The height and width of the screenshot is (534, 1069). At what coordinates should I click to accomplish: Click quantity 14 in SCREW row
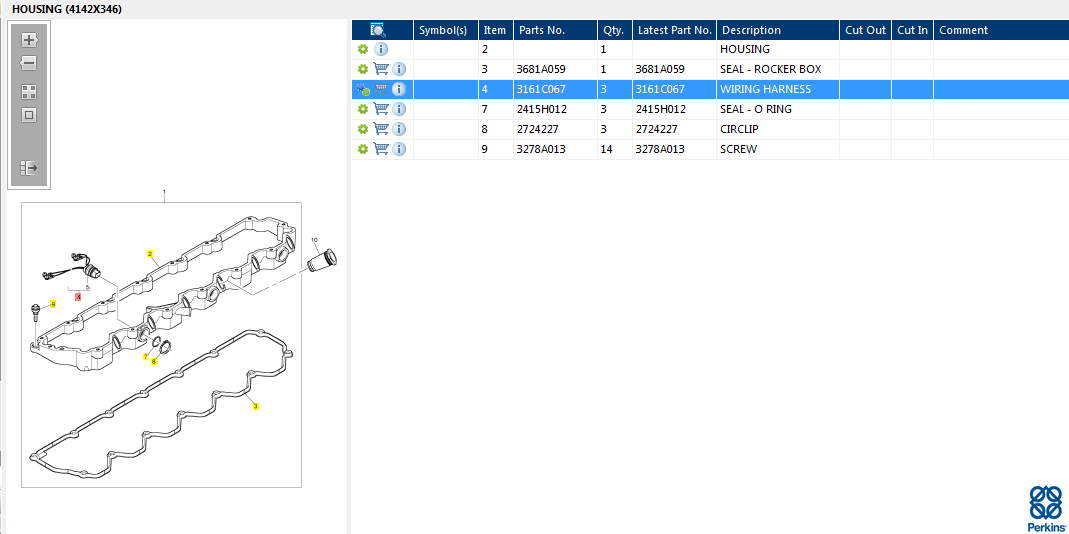click(x=605, y=149)
